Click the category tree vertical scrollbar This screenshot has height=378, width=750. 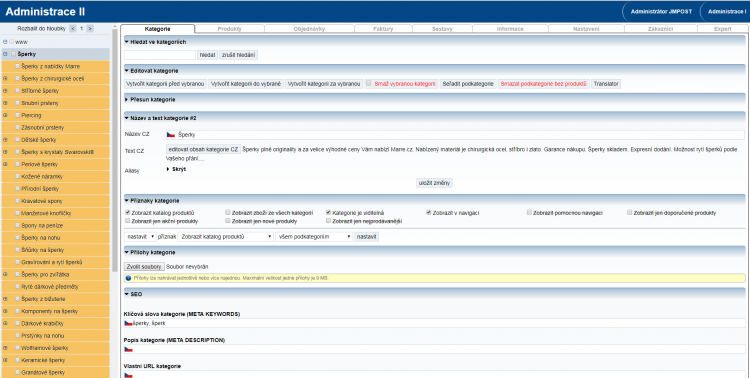(114, 151)
